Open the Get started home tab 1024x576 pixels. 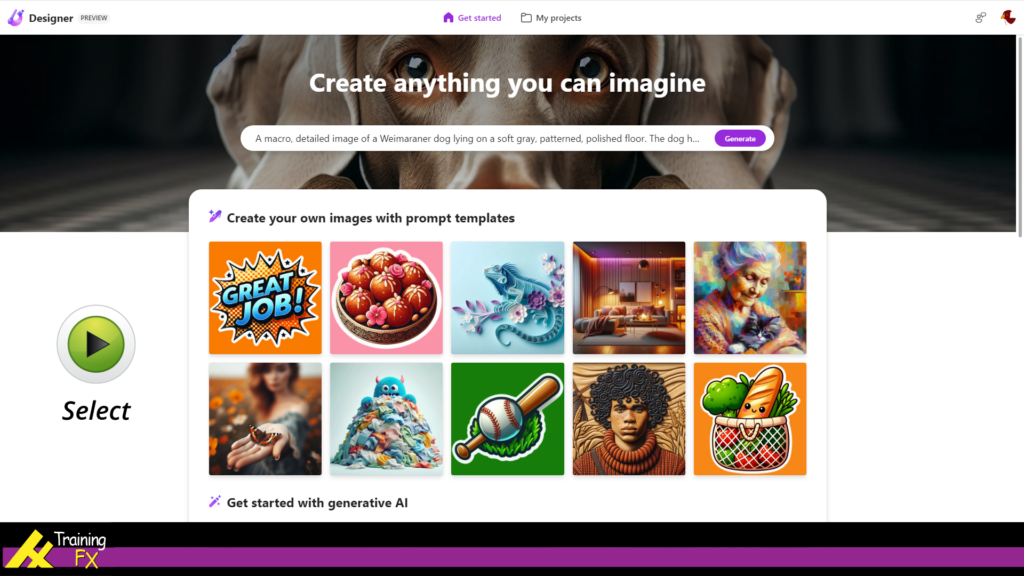[x=472, y=18]
